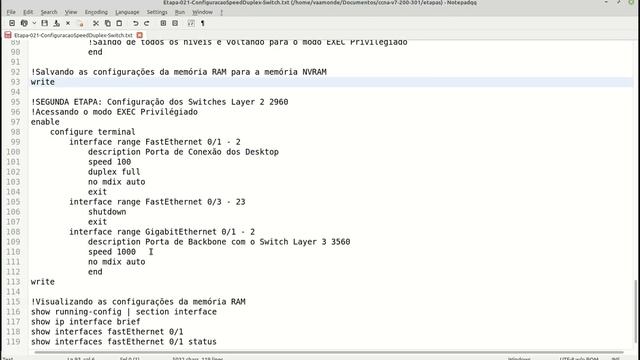Save the file using the floppy icon
Image resolution: width=640 pixels, height=360 pixels.
[x=44, y=23]
